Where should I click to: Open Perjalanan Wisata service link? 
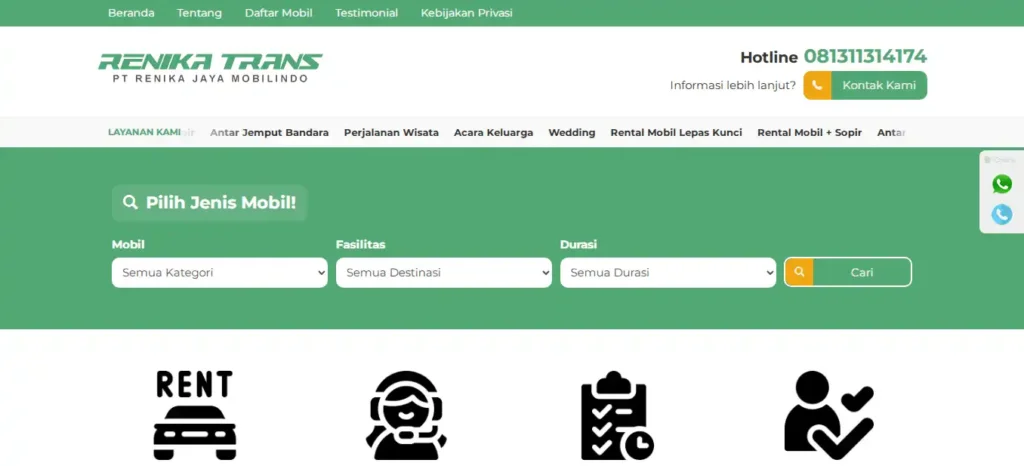click(391, 132)
